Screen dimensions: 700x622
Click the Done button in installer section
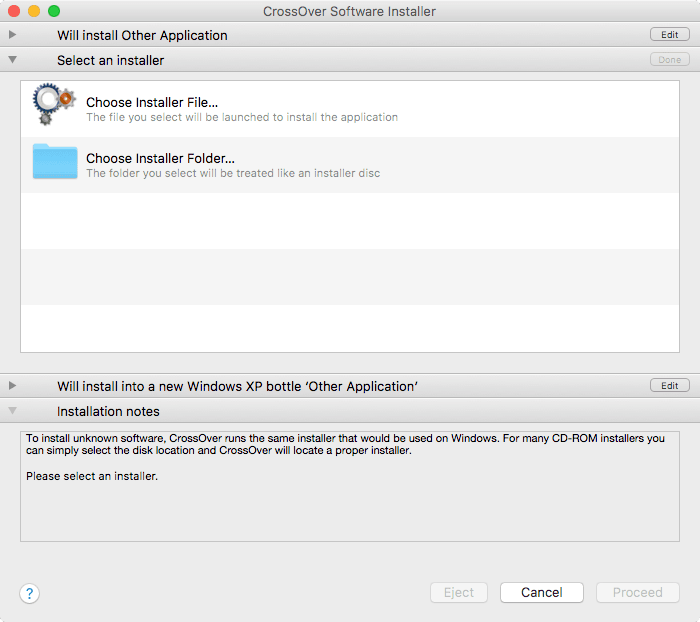(x=669, y=60)
